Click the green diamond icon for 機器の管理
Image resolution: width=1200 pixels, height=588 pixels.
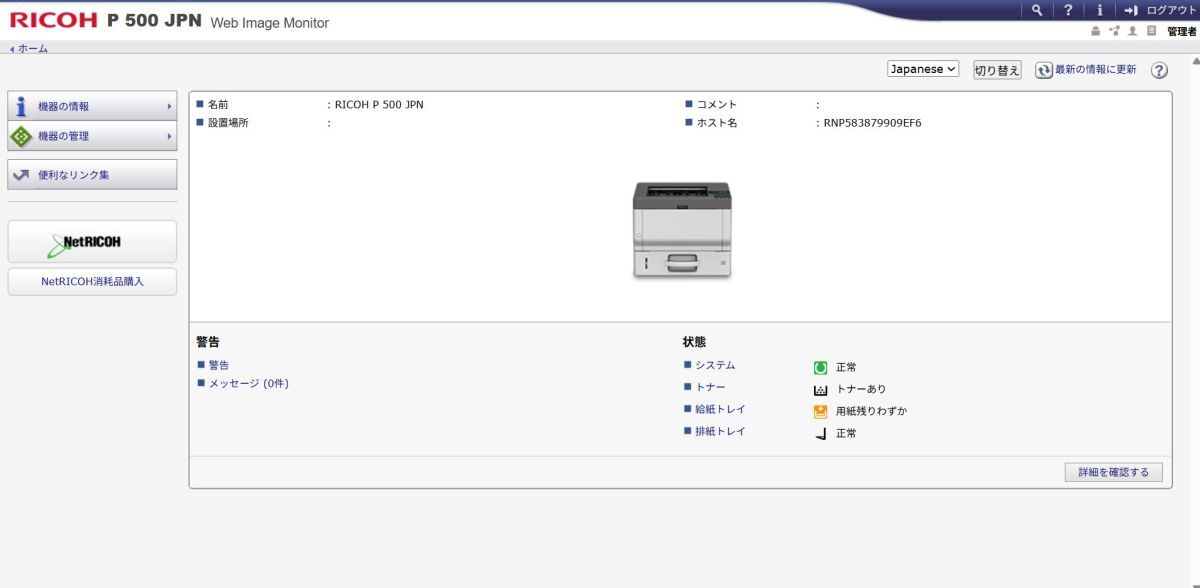coord(21,136)
